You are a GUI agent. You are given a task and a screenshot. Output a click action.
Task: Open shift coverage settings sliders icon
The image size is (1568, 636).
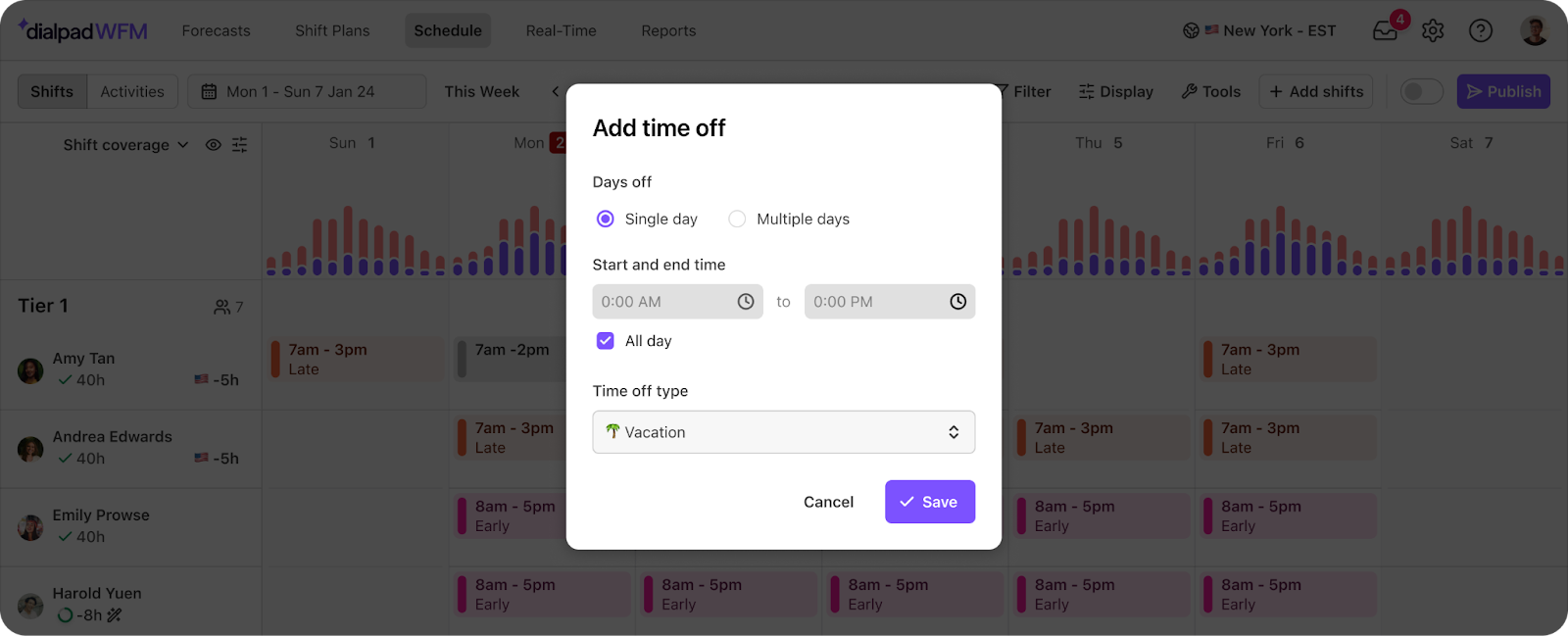239,145
